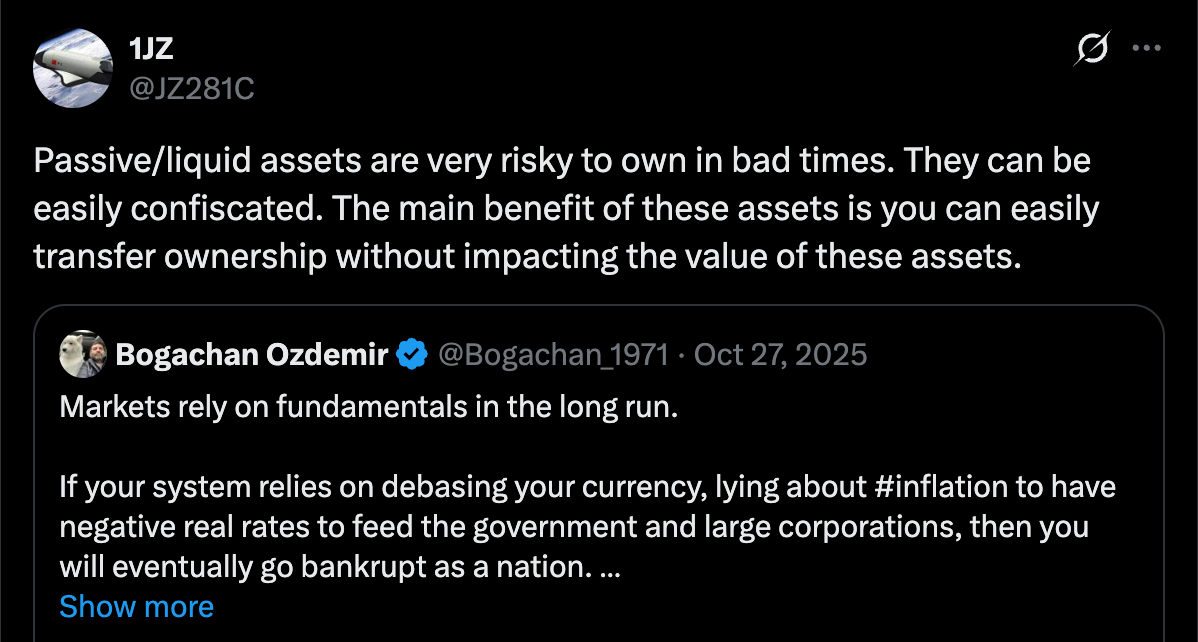Go to the @JZ281C handle profile
This screenshot has height=642, width=1198.
(x=192, y=88)
